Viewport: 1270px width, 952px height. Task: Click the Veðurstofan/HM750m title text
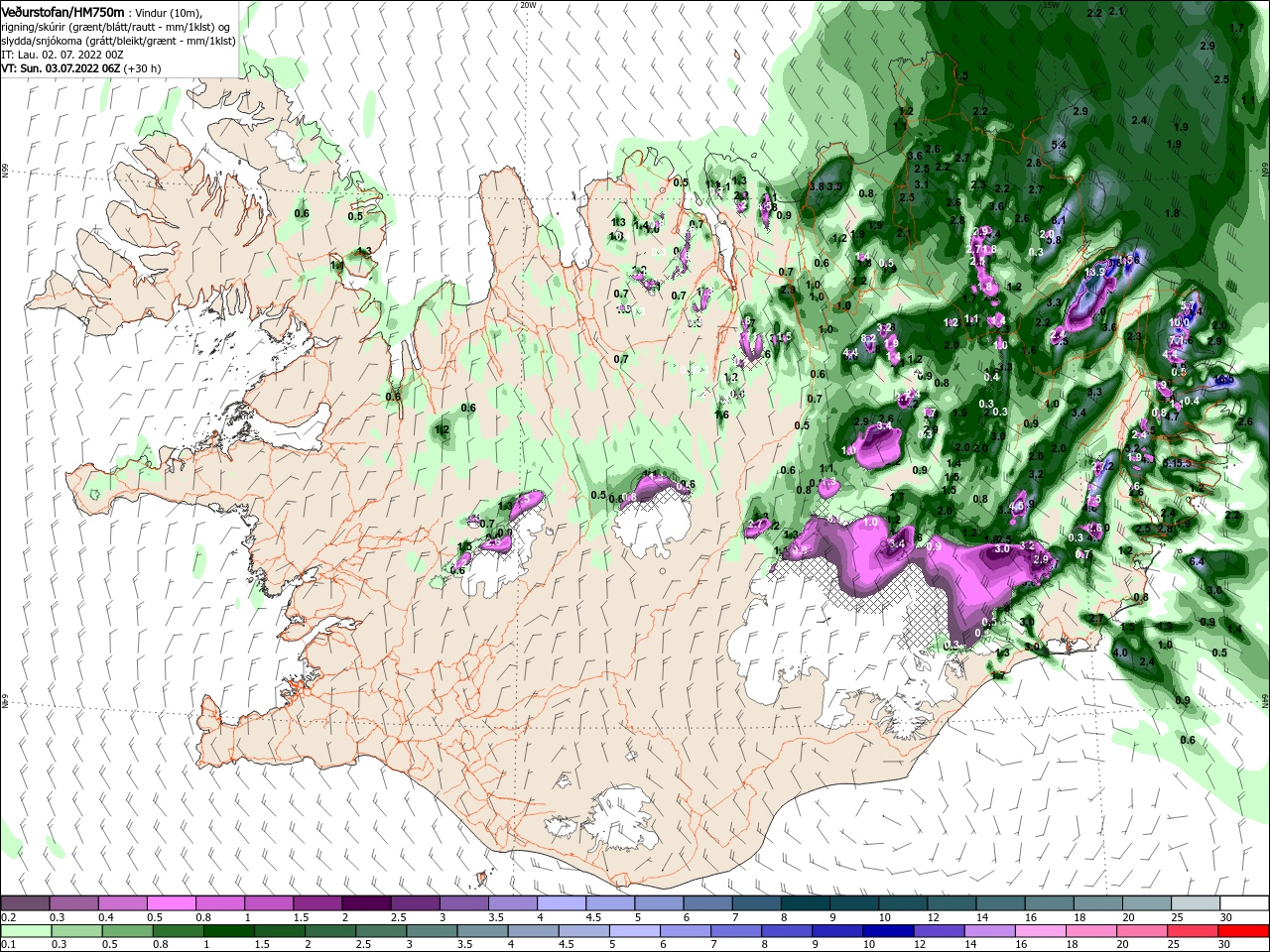63,11
